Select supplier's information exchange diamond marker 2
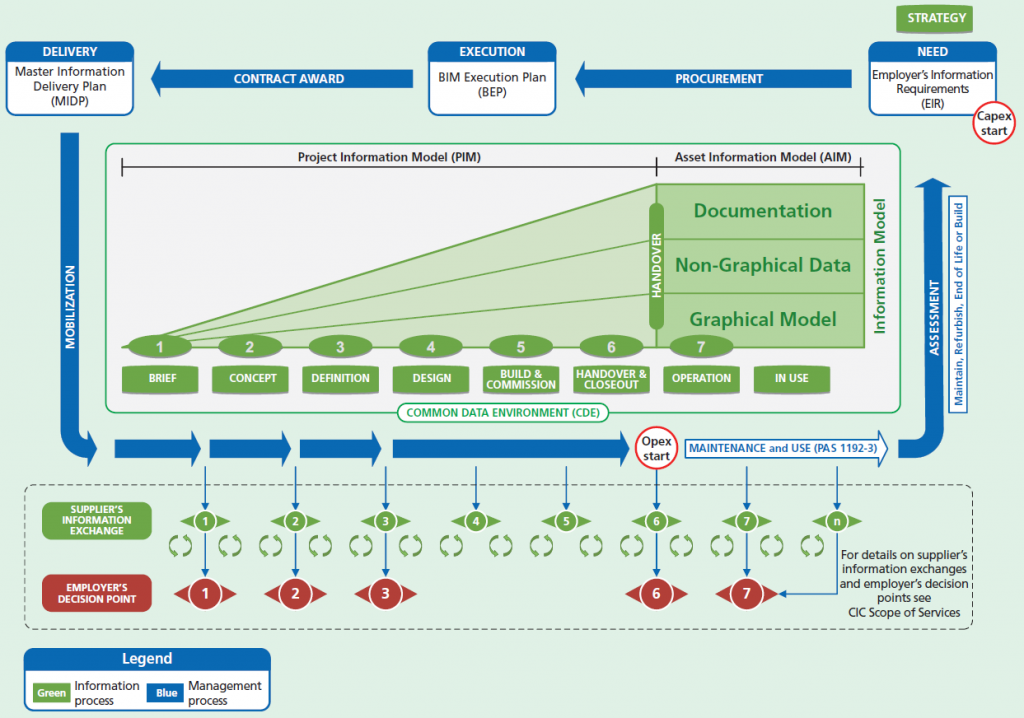The height and width of the screenshot is (718, 1024). click(x=295, y=521)
